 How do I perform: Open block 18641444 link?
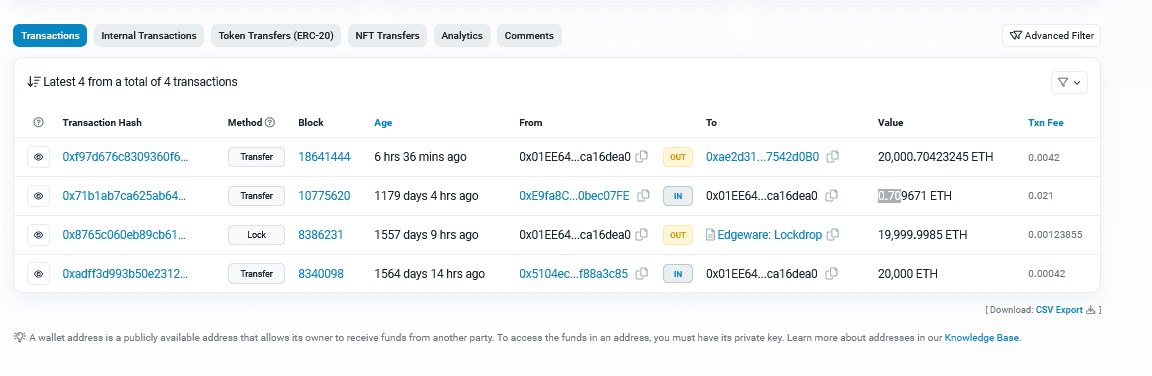click(324, 156)
